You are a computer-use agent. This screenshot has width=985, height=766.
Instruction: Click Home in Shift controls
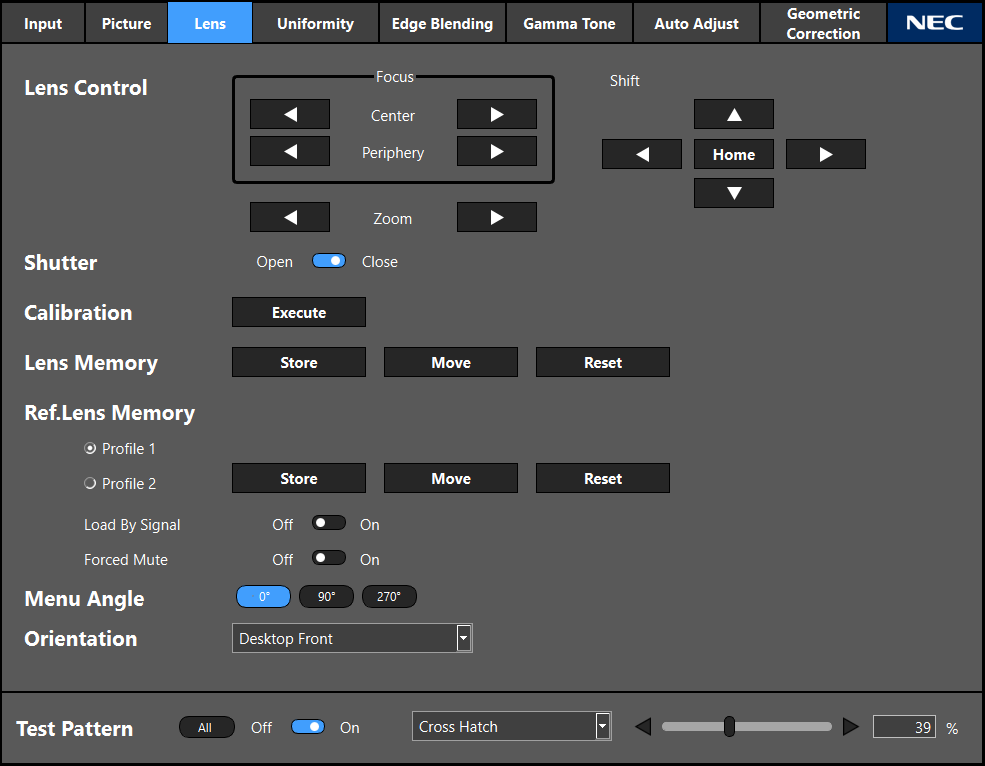tap(734, 155)
